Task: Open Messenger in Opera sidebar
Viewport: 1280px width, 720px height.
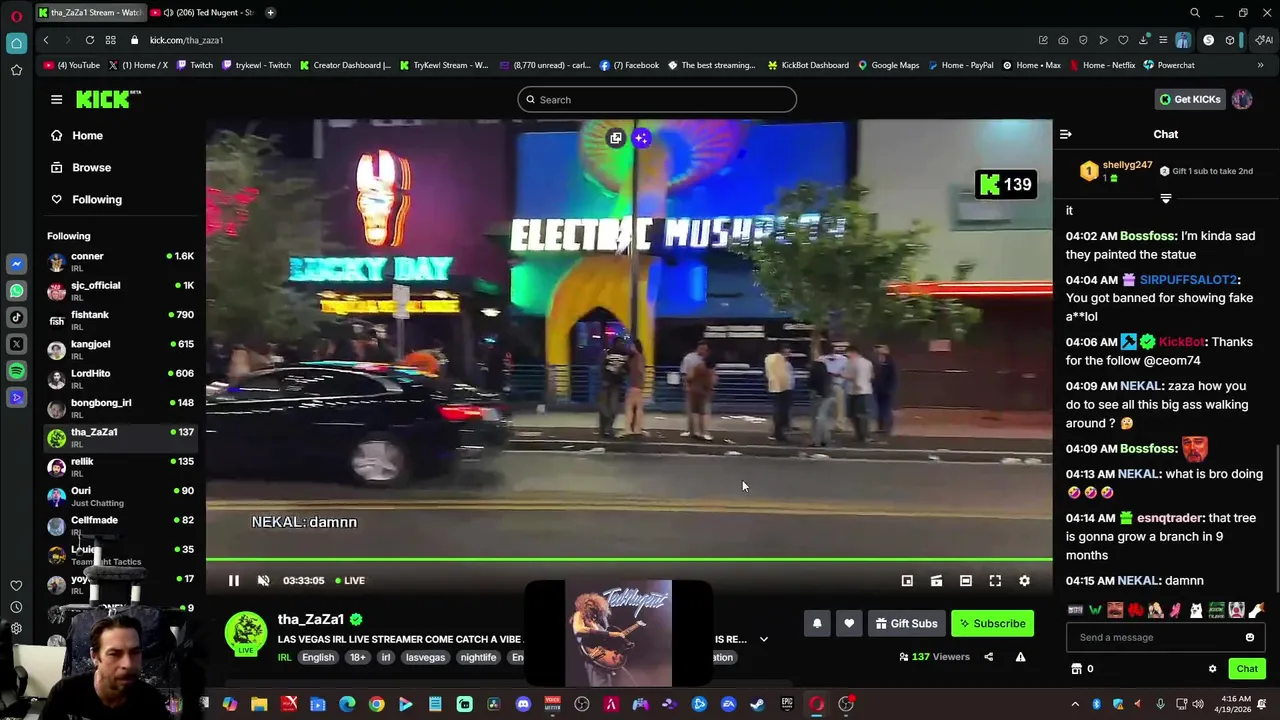Action: coord(16,264)
